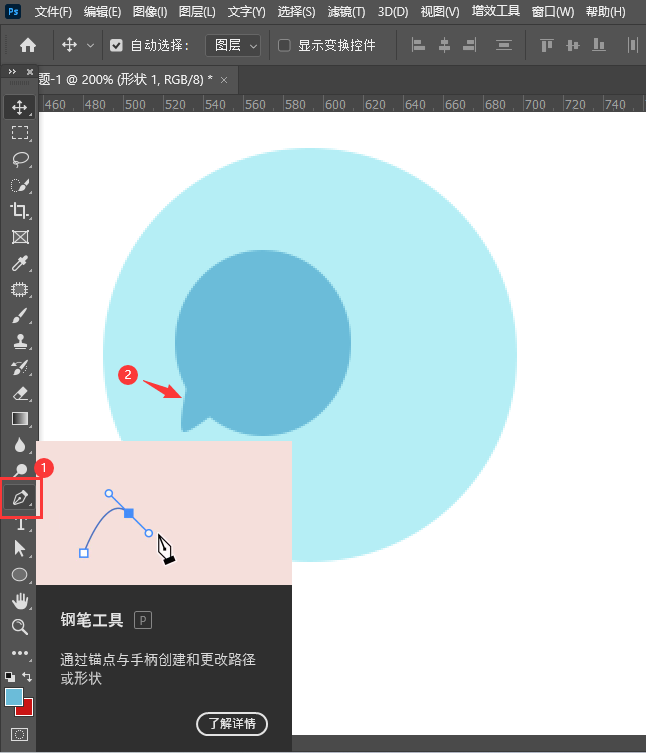Swap foreground and background colors
This screenshot has height=753, width=646.
pyautogui.click(x=27, y=677)
